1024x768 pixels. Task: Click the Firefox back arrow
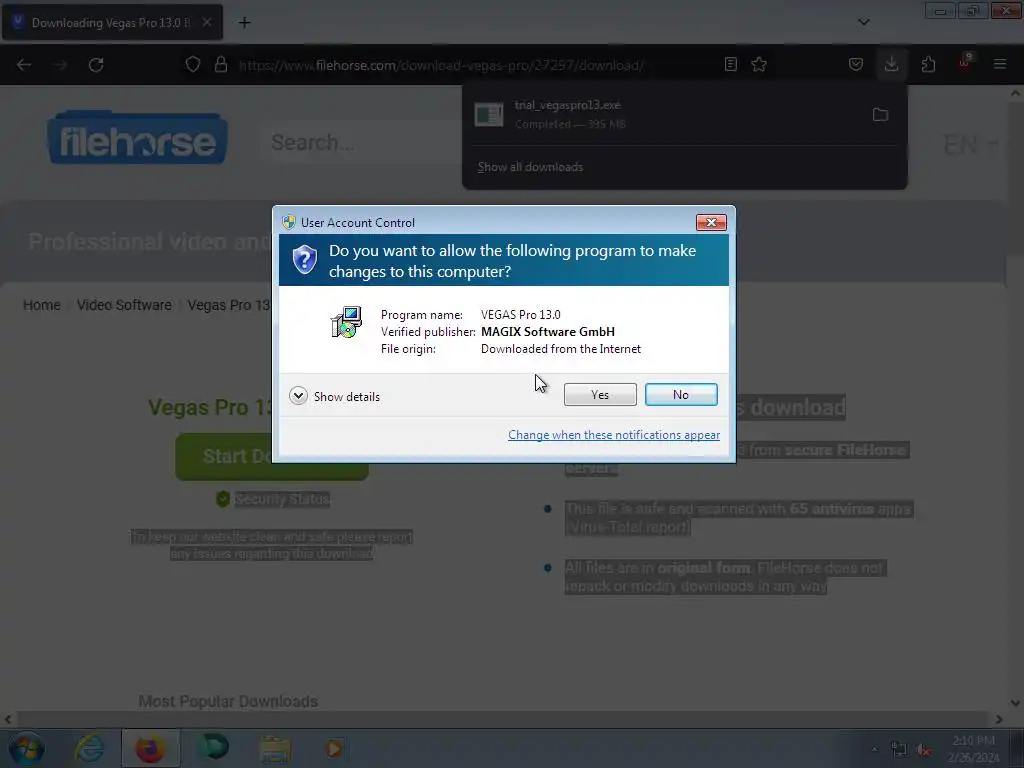[x=24, y=65]
